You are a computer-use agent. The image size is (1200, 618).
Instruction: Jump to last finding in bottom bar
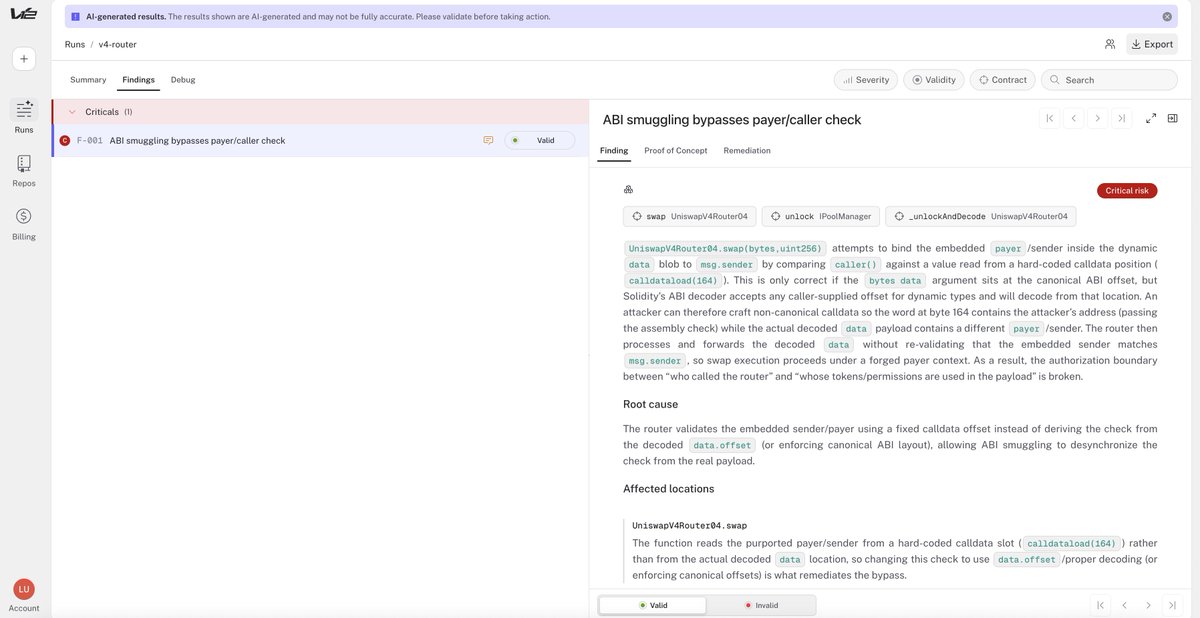coord(1172,605)
